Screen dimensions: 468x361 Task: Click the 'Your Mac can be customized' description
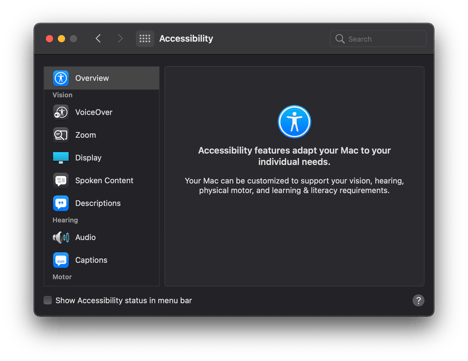[294, 186]
